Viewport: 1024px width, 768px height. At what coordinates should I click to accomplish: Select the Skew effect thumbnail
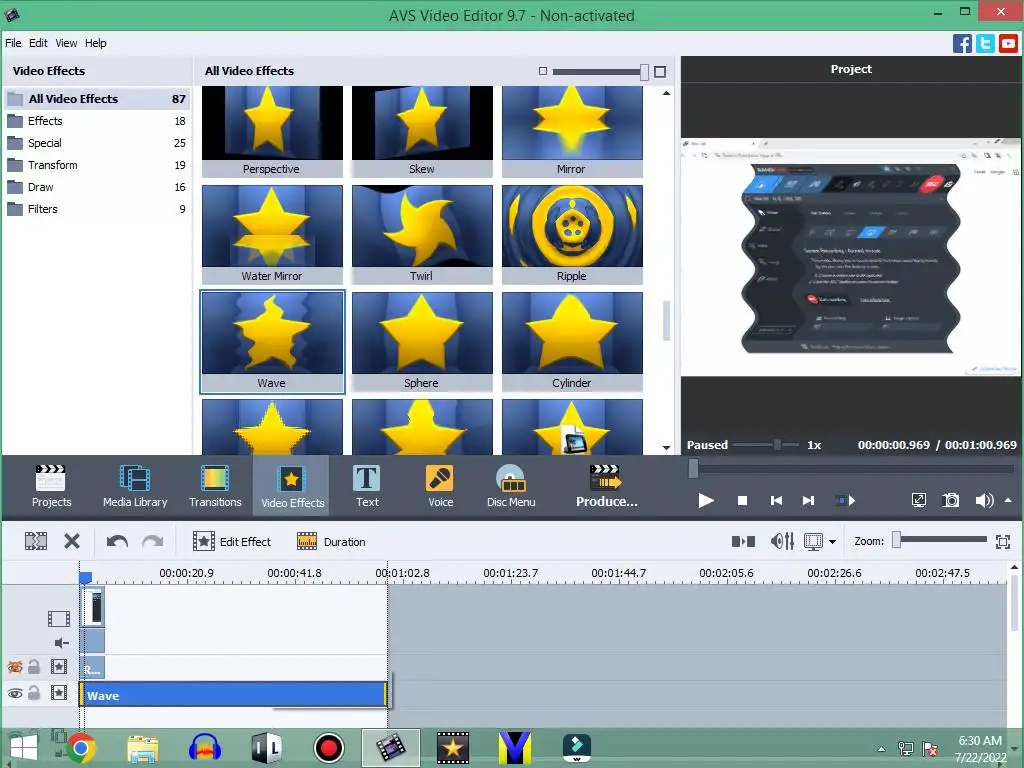[422, 131]
